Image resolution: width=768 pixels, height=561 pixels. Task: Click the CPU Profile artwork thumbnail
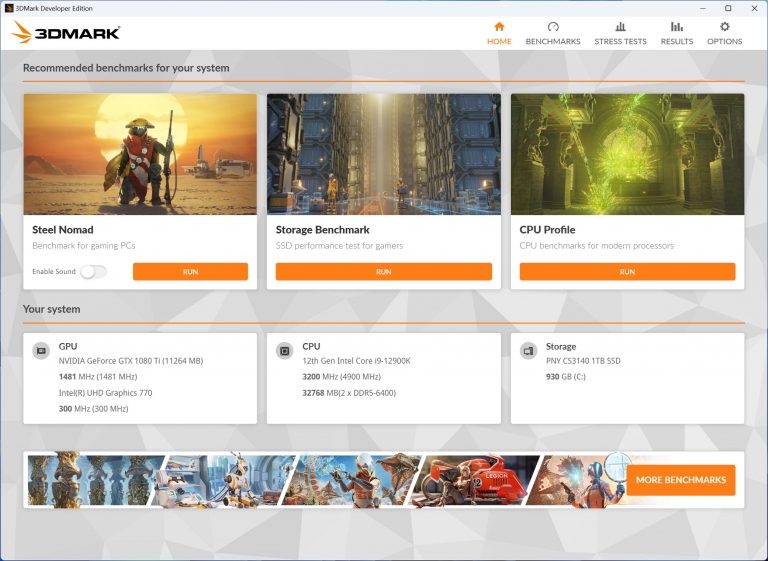pos(627,154)
